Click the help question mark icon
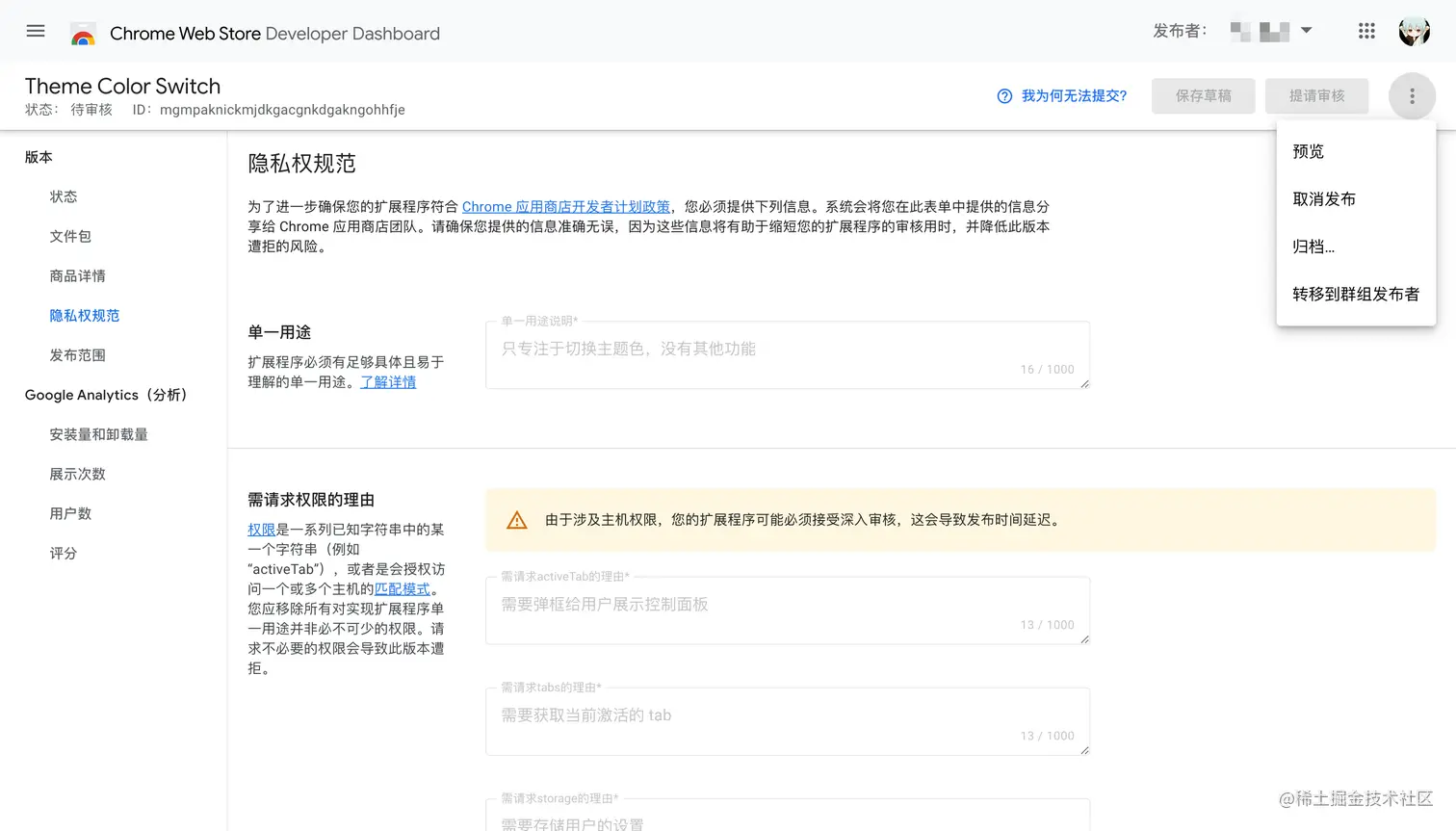 point(1004,95)
